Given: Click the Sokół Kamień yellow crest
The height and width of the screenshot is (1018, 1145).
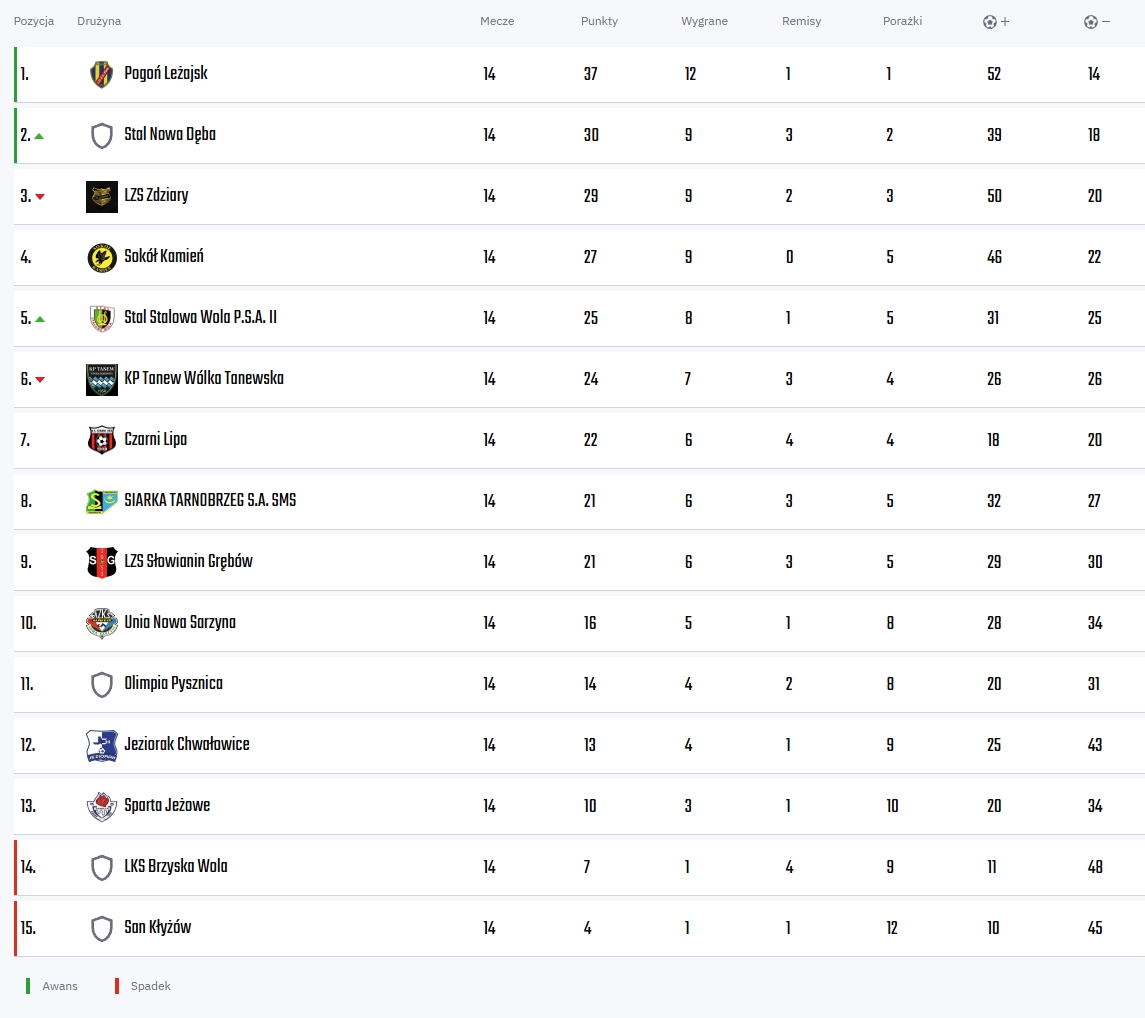Looking at the screenshot, I should click(102, 257).
